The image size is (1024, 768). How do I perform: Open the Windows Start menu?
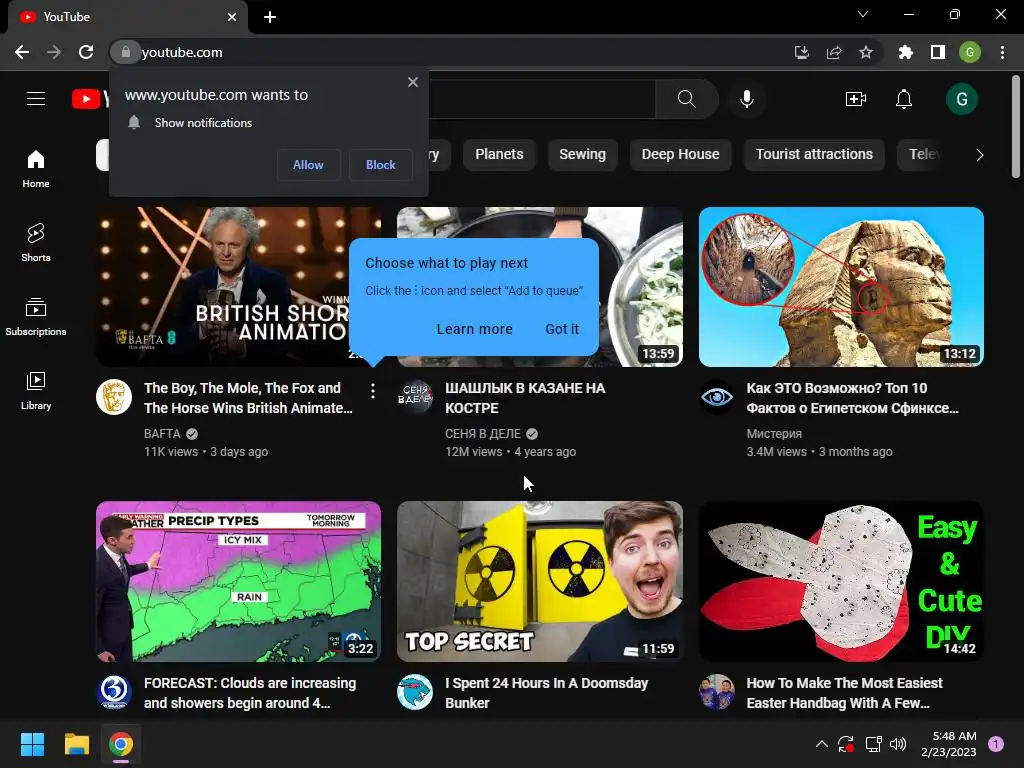(32, 744)
